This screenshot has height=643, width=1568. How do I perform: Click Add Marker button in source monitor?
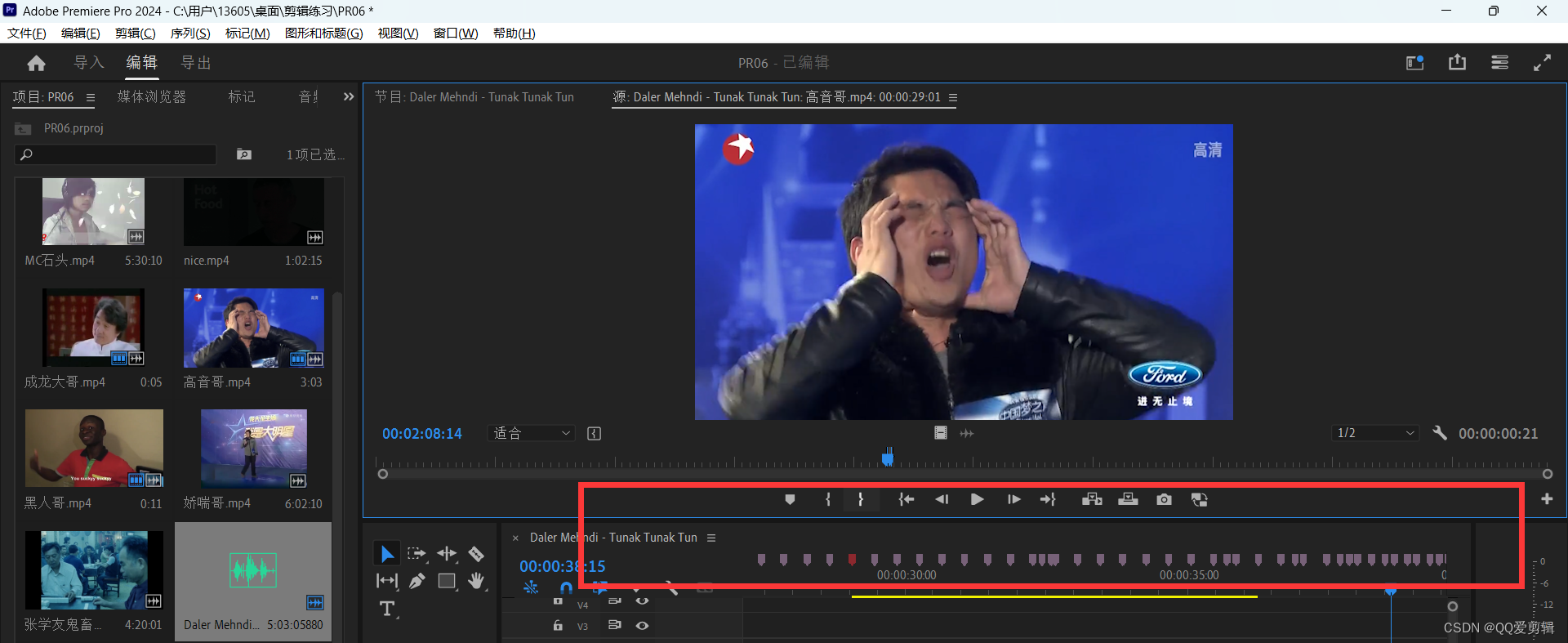790,499
